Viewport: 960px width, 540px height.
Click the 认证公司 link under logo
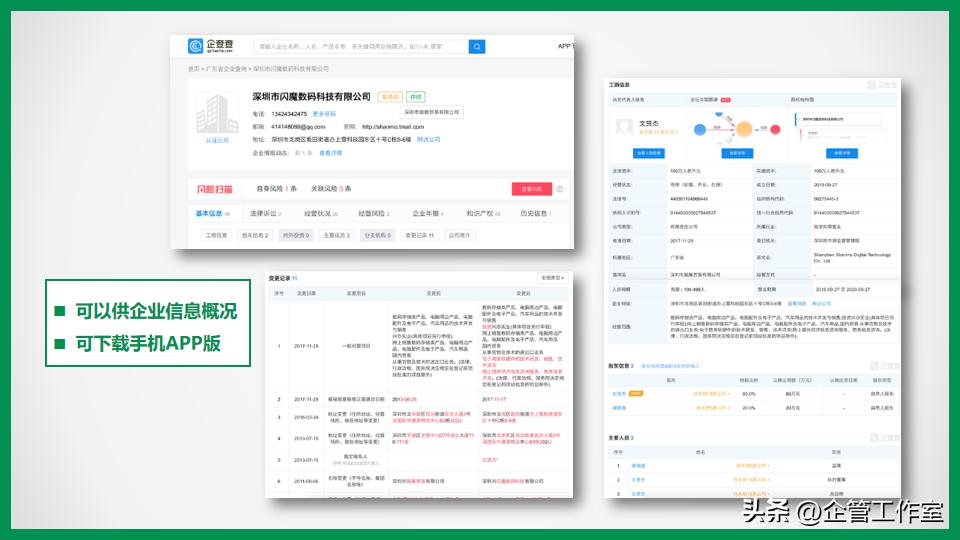[217, 140]
